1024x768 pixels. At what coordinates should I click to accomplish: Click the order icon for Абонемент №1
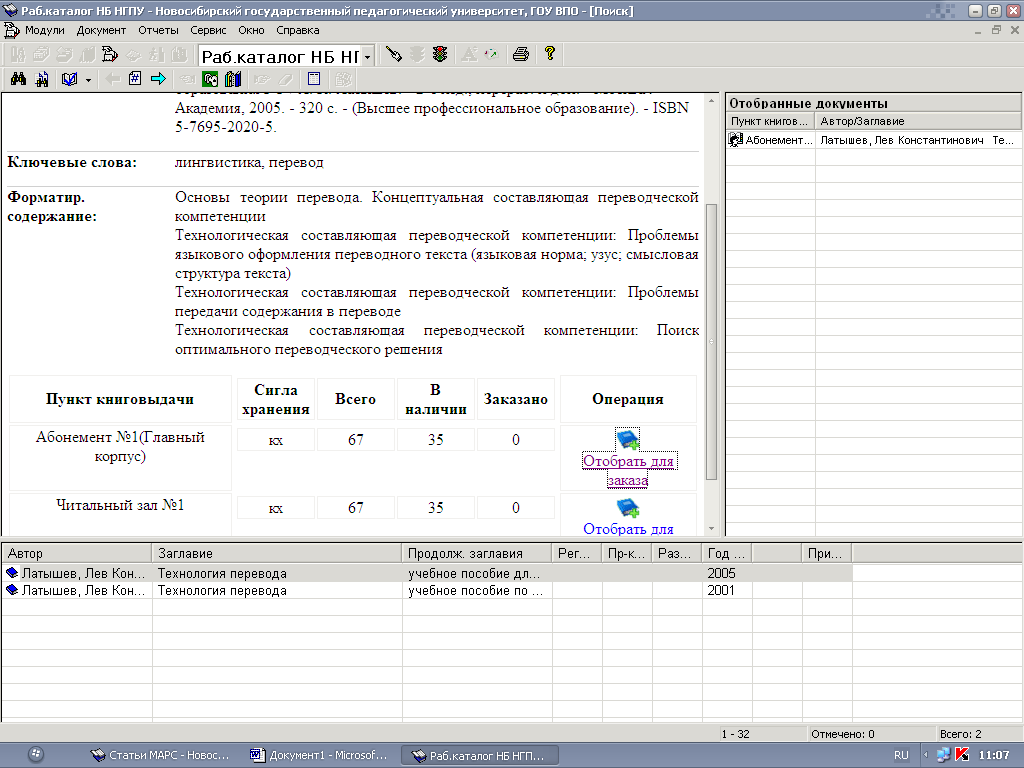(x=628, y=440)
